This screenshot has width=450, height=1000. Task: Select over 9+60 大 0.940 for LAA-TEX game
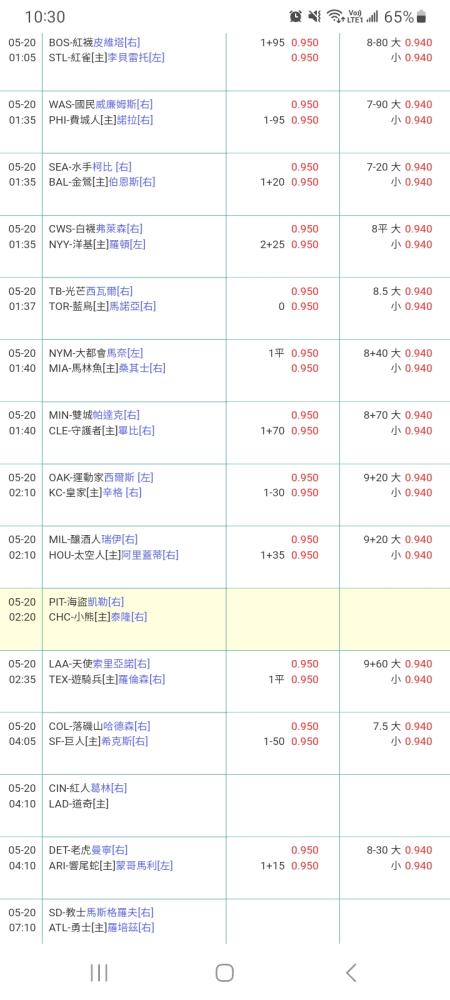398,664
